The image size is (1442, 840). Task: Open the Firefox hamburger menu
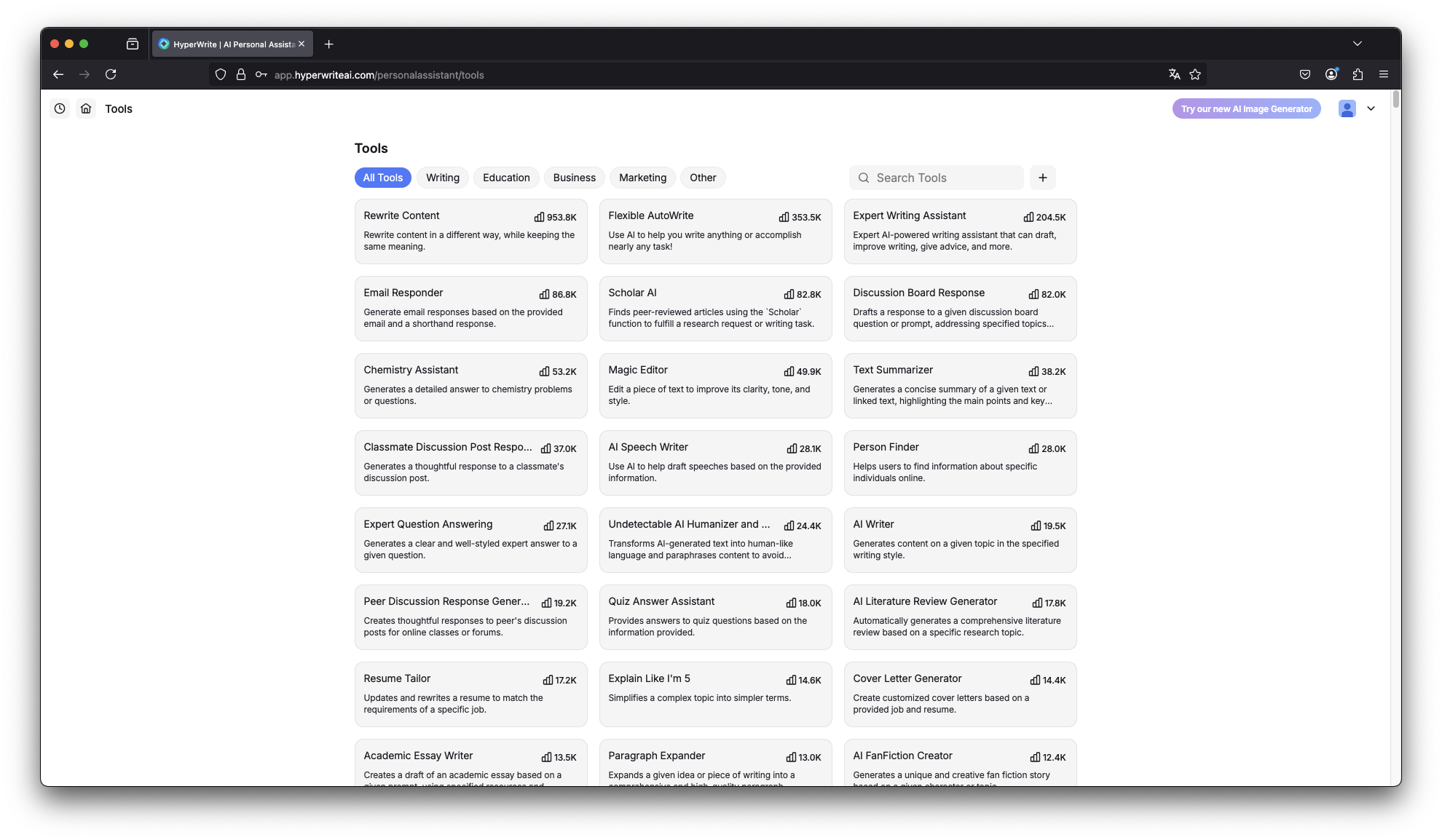(x=1384, y=74)
